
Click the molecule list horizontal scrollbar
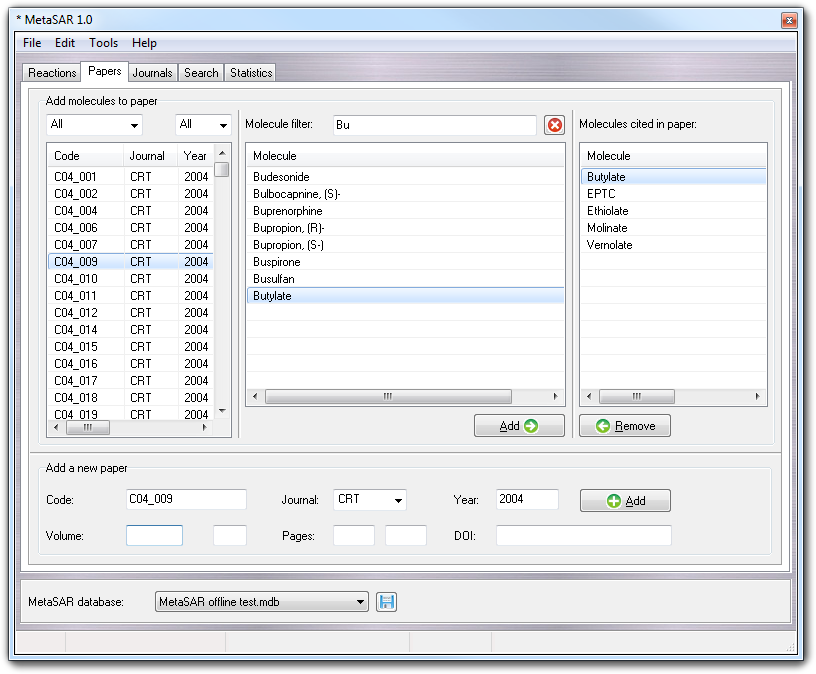click(x=387, y=397)
